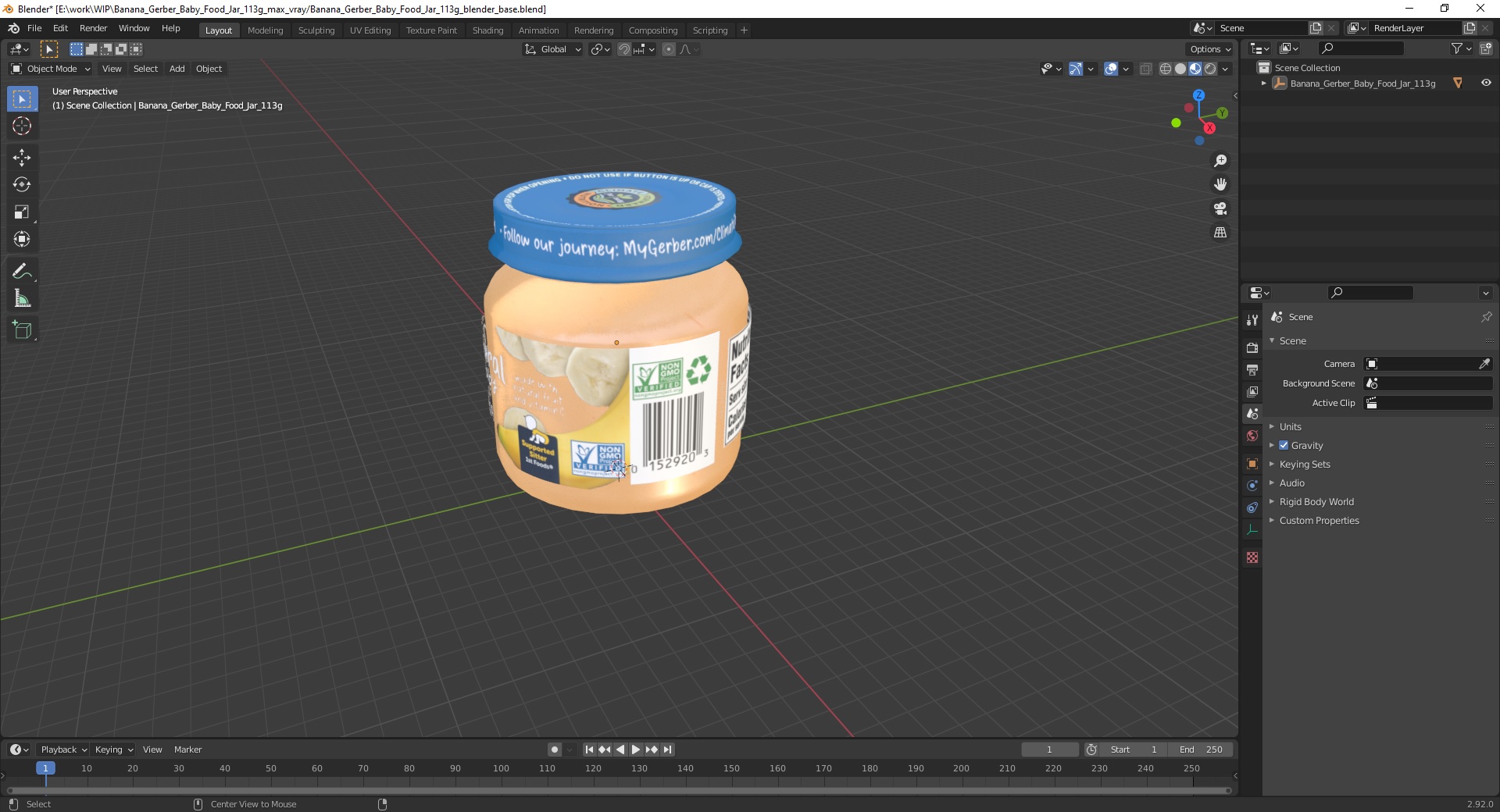The width and height of the screenshot is (1500, 812).
Task: Click the current frame number field
Action: pyautogui.click(x=1049, y=750)
